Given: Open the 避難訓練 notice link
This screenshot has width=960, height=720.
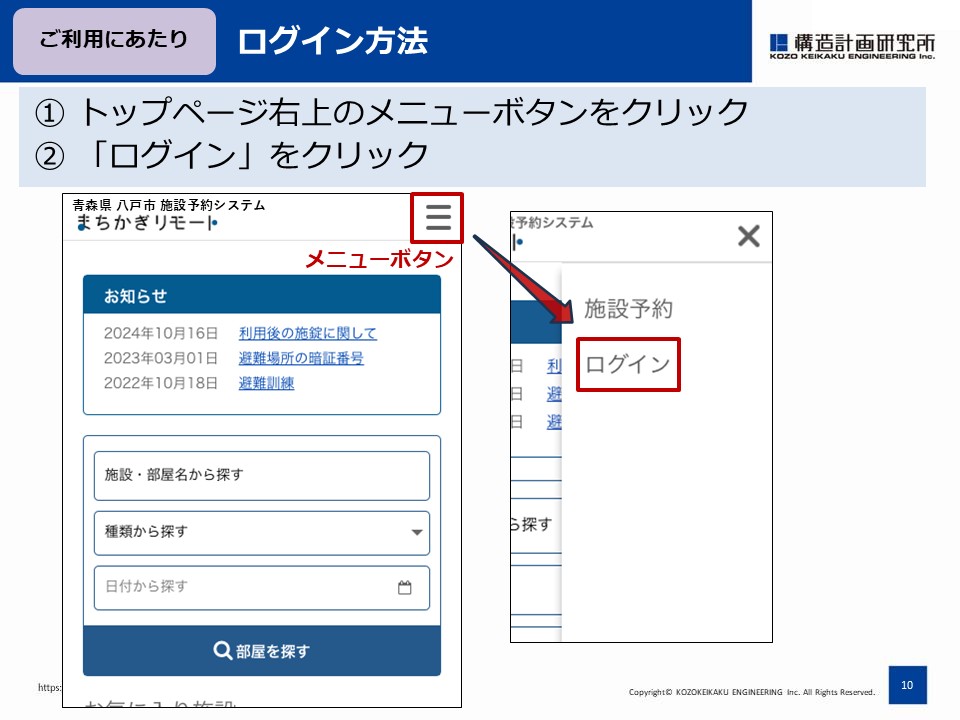Looking at the screenshot, I should click(266, 383).
